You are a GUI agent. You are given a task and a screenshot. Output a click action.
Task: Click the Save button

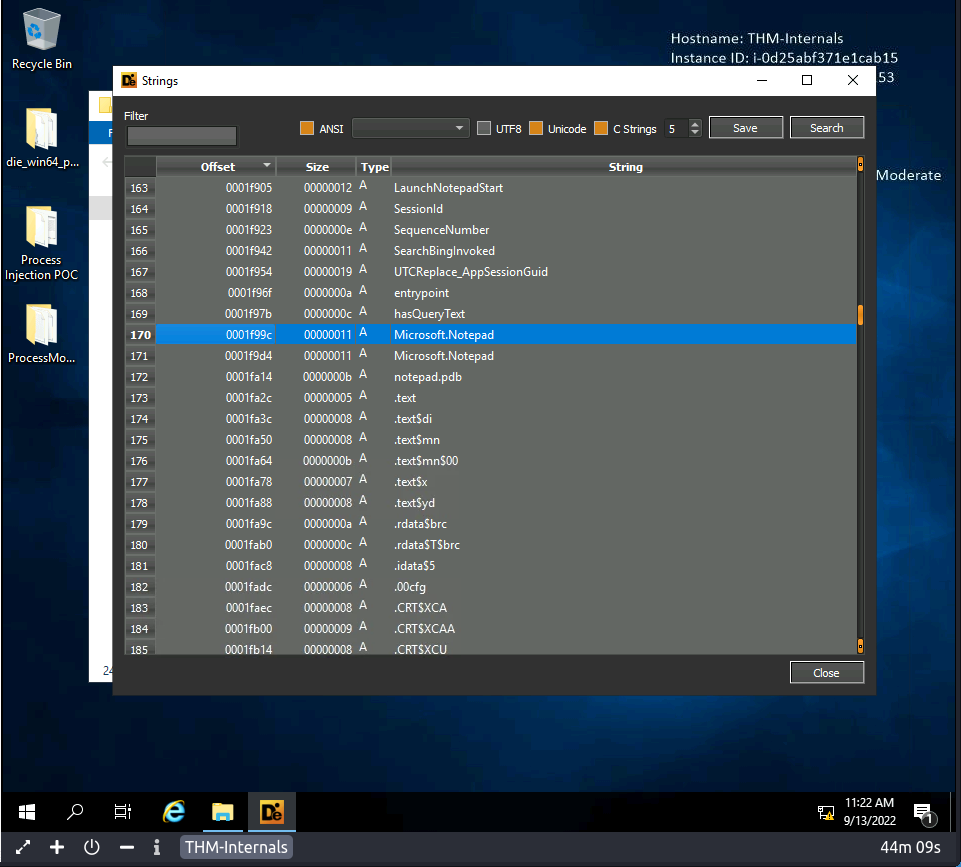[x=745, y=128]
